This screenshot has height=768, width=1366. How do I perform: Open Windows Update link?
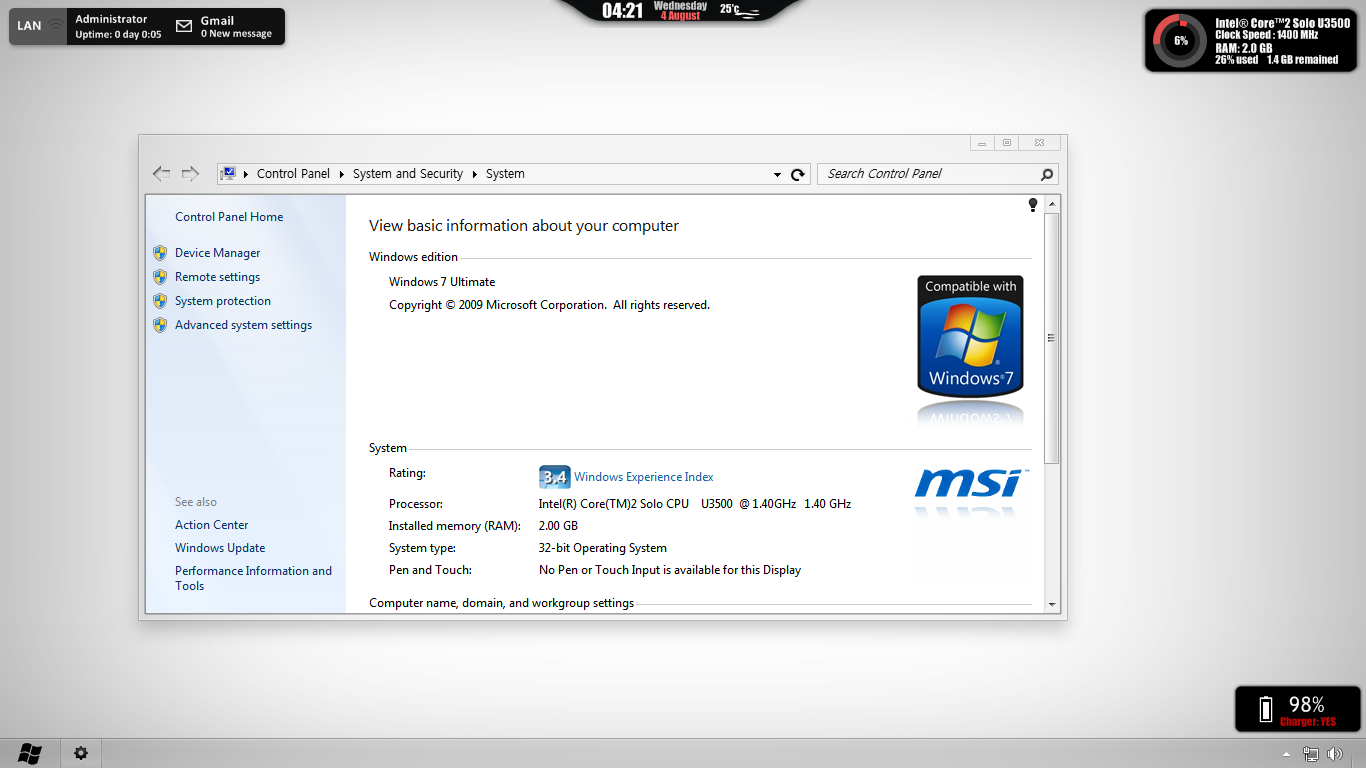click(220, 548)
